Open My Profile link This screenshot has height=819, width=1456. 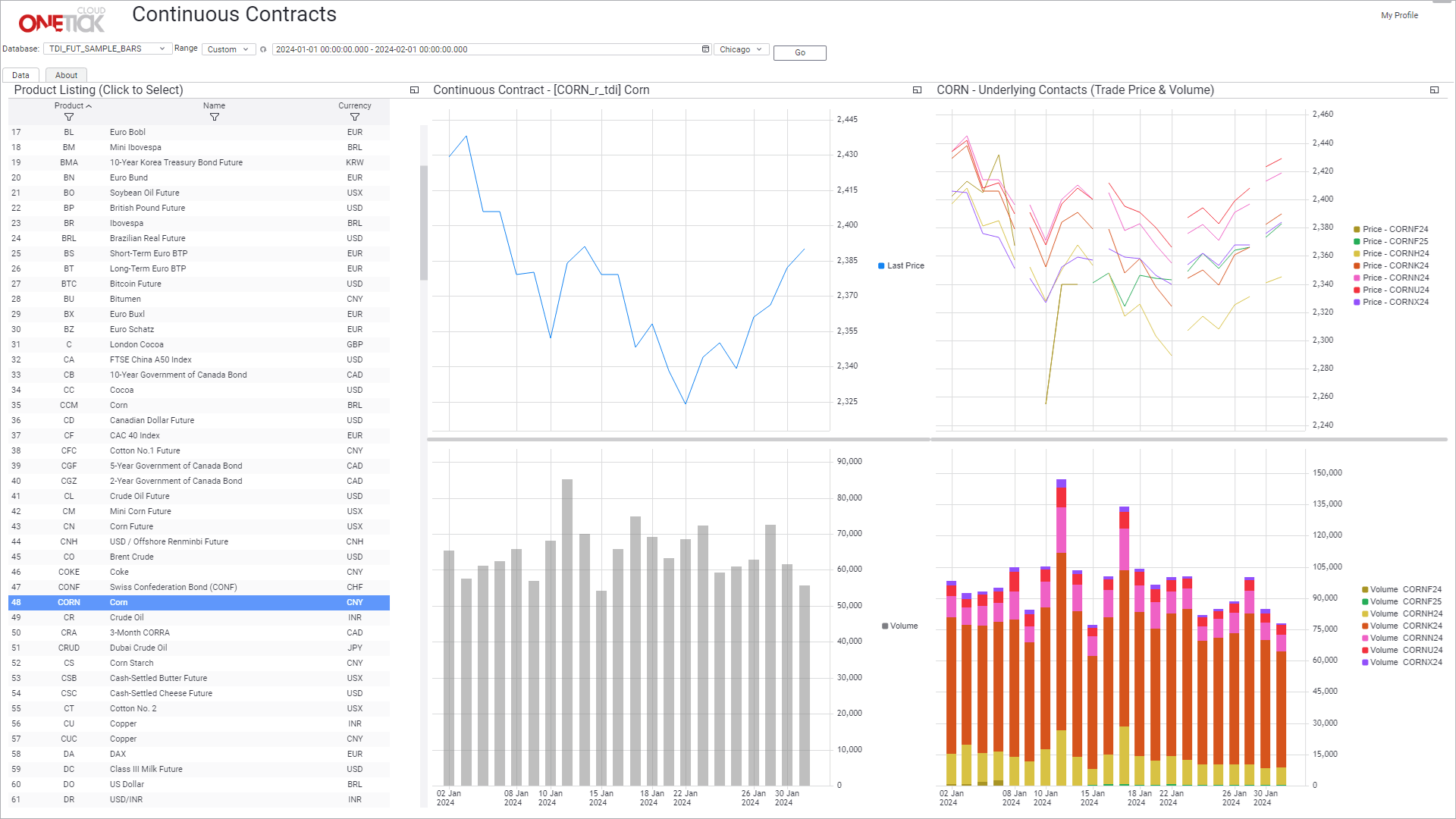pos(1399,15)
